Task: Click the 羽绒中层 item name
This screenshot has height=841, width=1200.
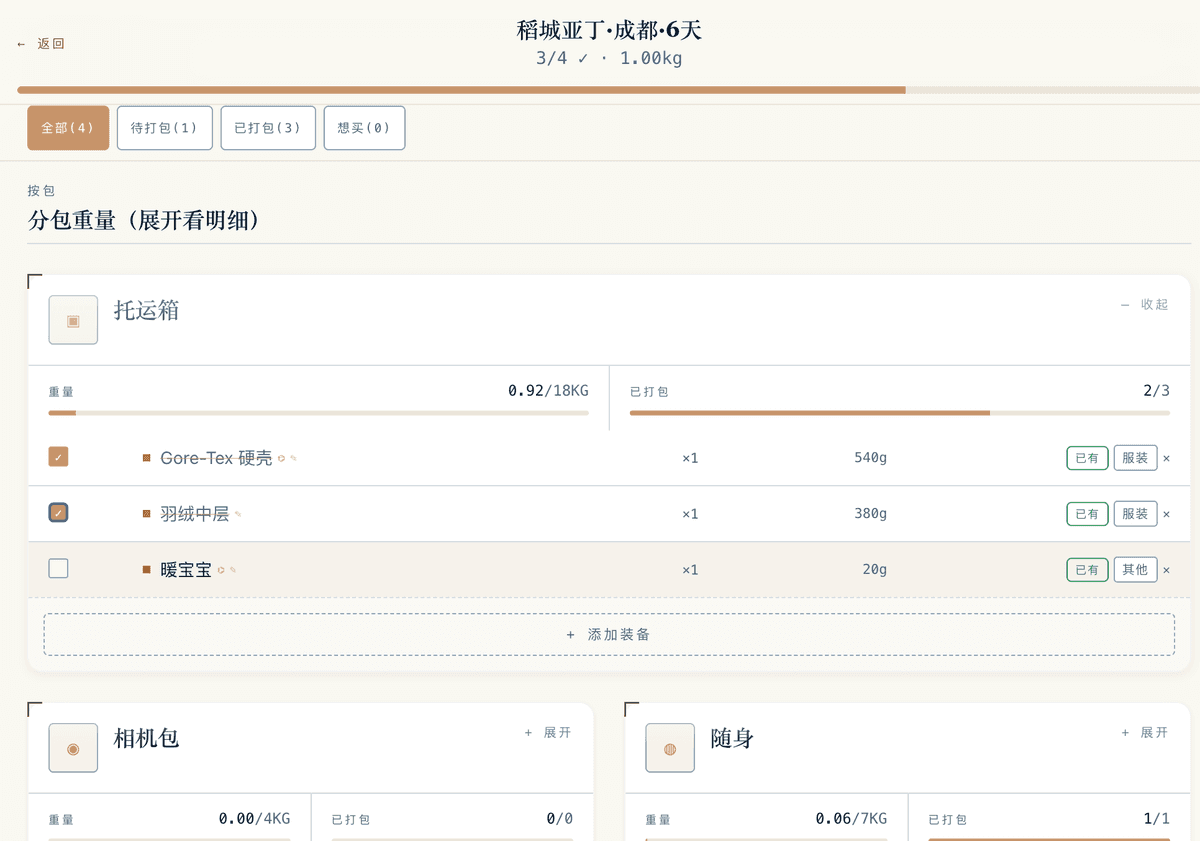Action: pos(195,514)
